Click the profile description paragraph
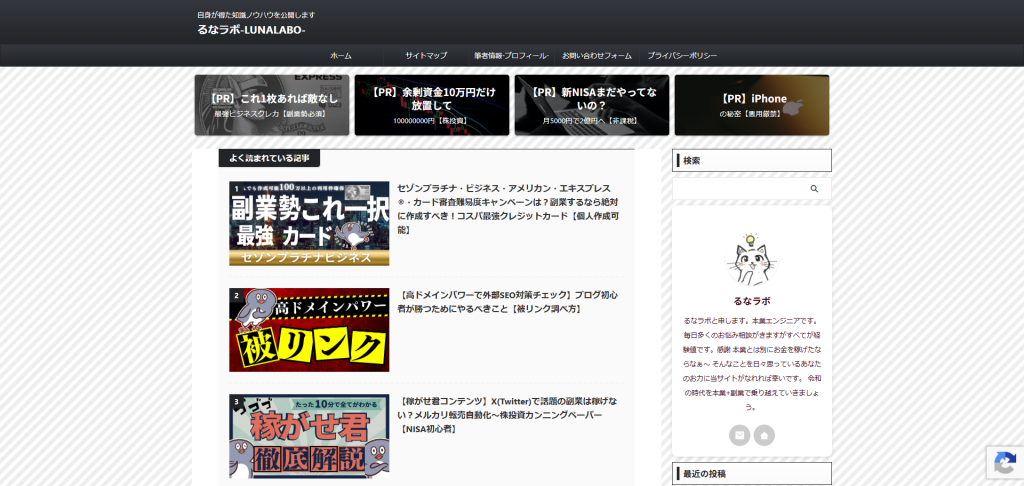Viewport: 1024px width, 486px height. tap(752, 364)
